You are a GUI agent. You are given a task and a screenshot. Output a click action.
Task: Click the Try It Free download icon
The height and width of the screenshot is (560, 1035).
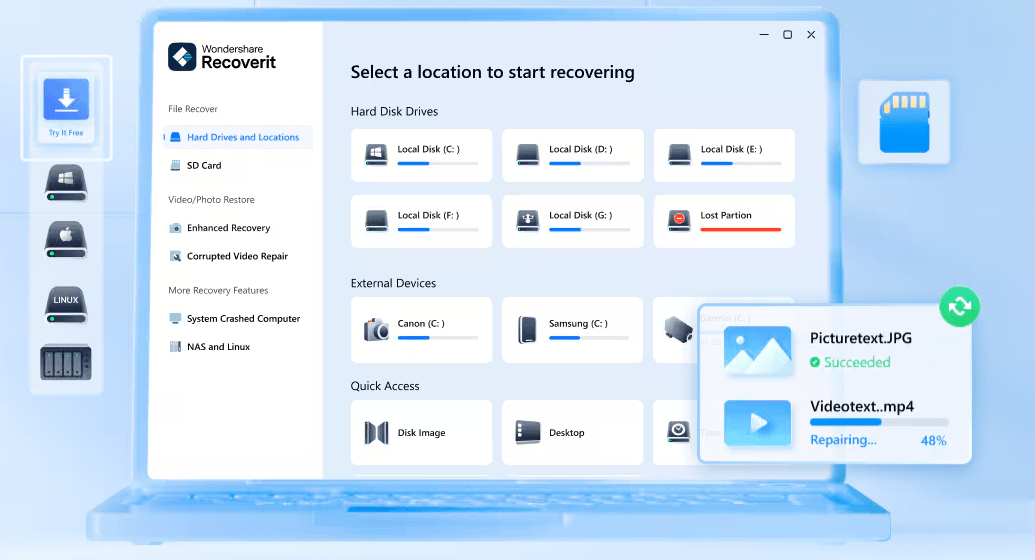(66, 100)
